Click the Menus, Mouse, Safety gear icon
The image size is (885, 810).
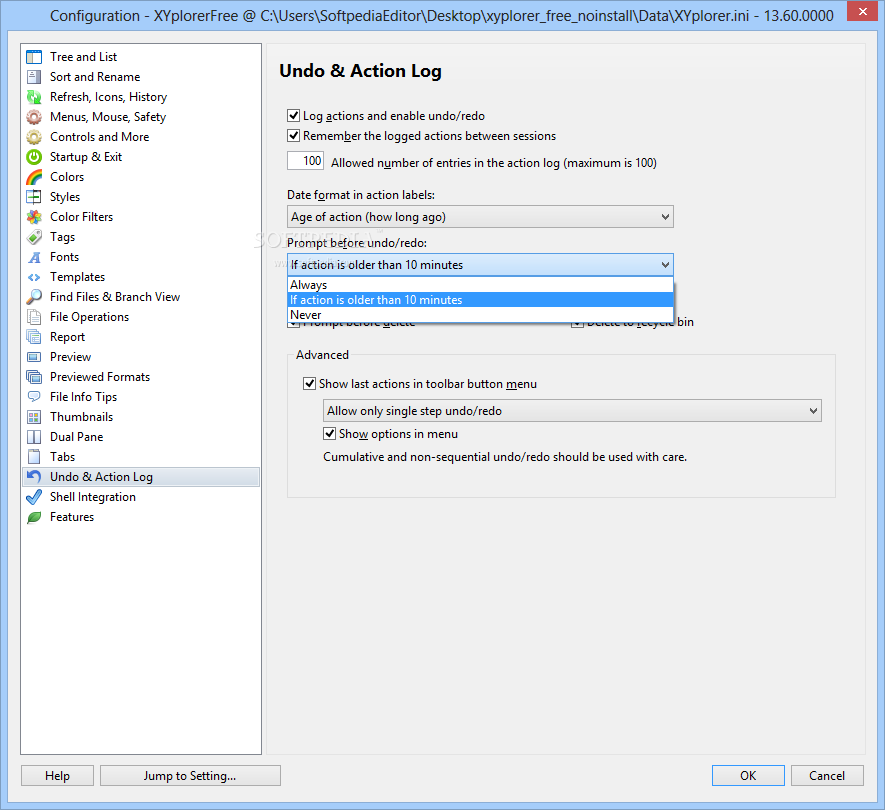(34, 117)
